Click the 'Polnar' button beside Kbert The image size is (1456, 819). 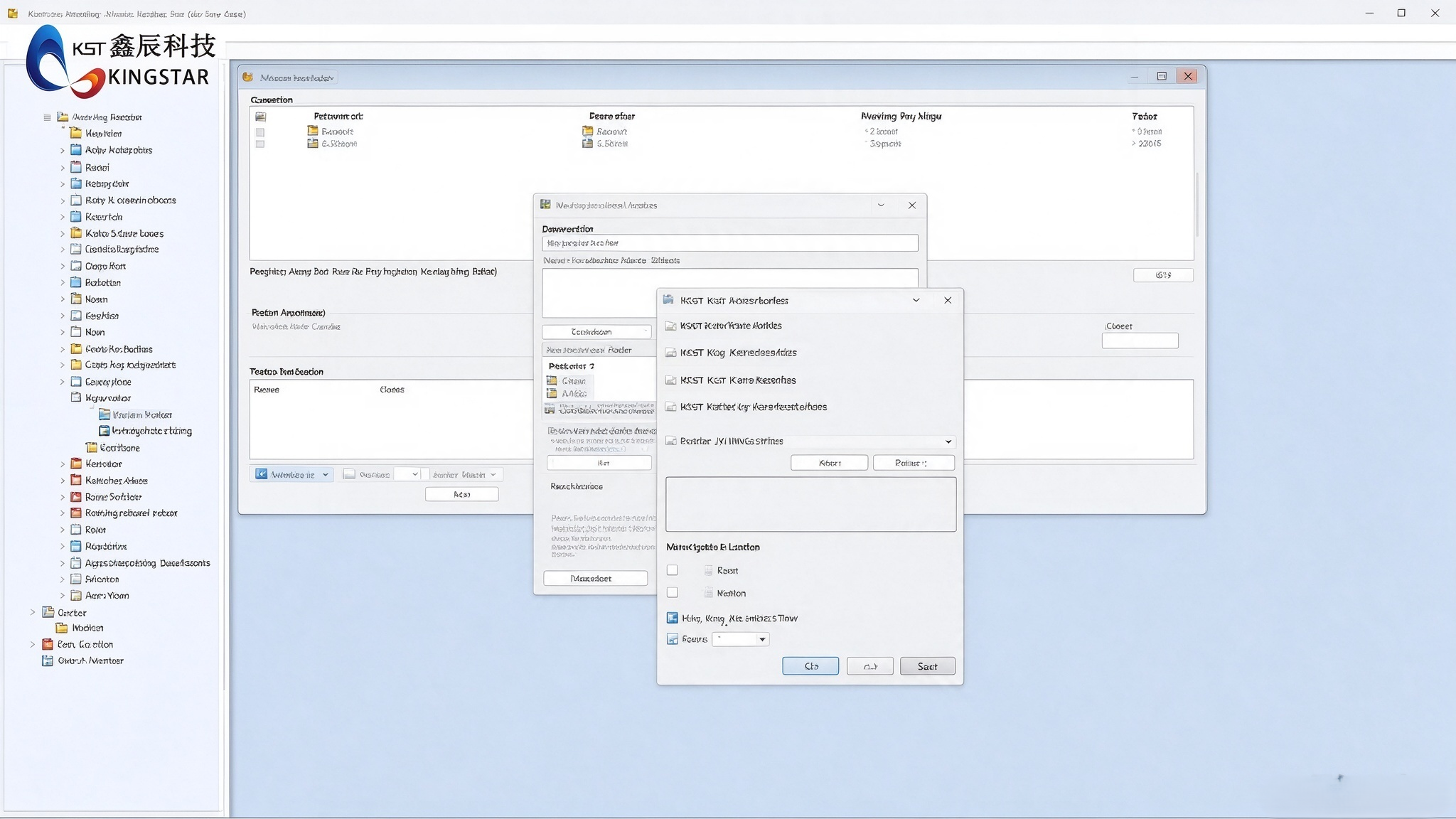(914, 463)
